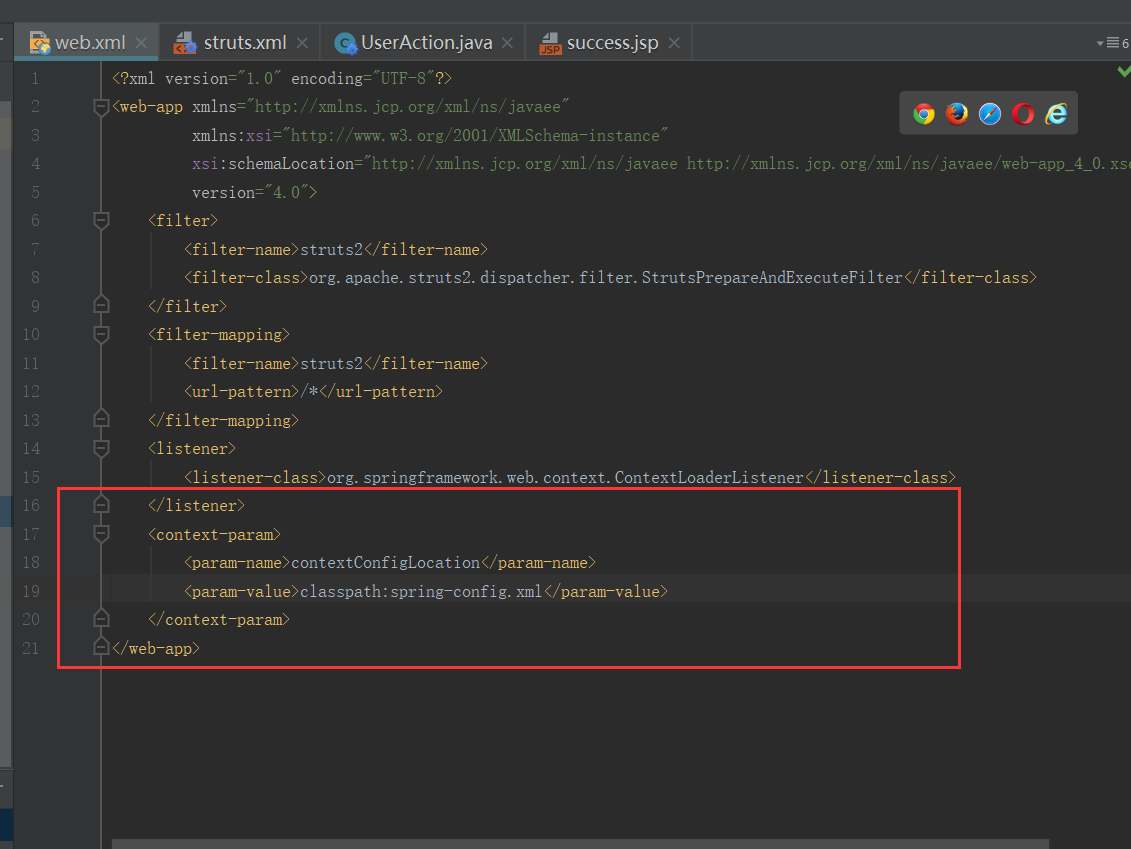1131x849 pixels.
Task: Collapse fold marker at closing context-param tag
Action: 101,618
